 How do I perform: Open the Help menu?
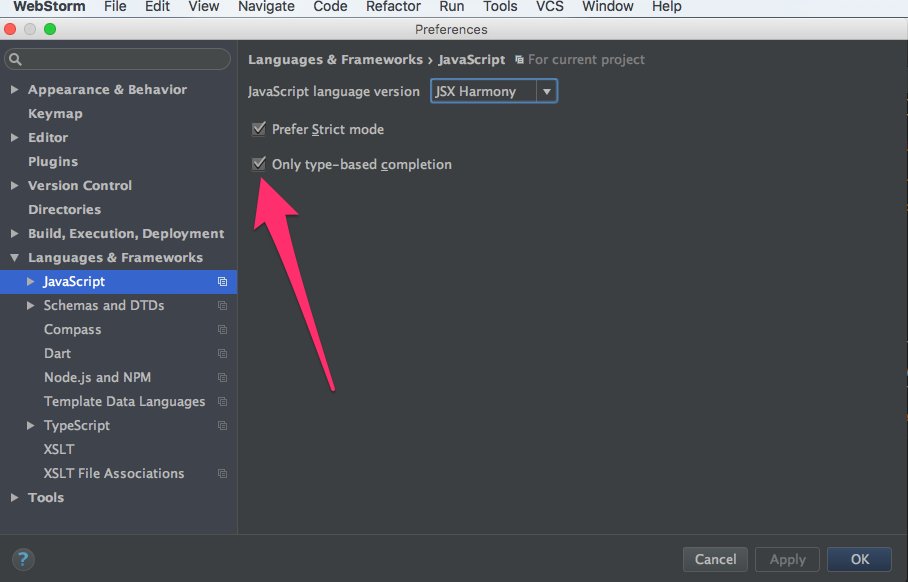pyautogui.click(x=667, y=7)
